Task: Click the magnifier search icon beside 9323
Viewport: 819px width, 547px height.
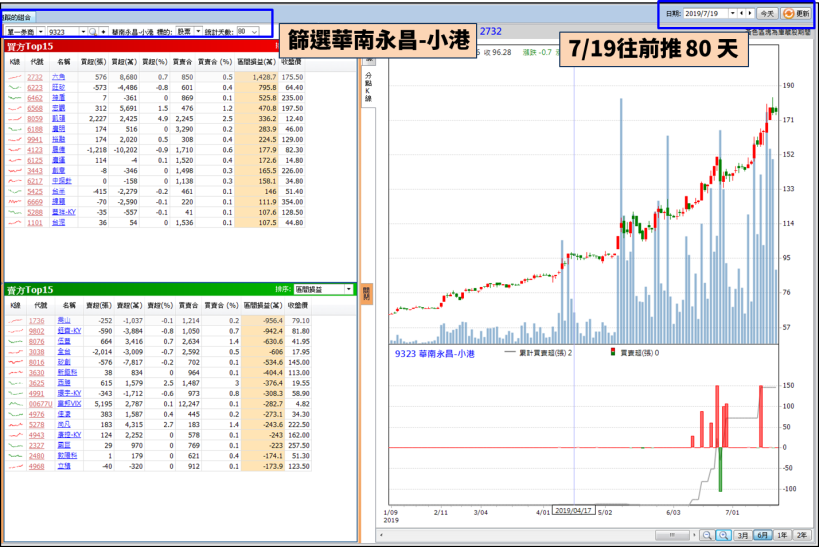Action: (x=92, y=32)
